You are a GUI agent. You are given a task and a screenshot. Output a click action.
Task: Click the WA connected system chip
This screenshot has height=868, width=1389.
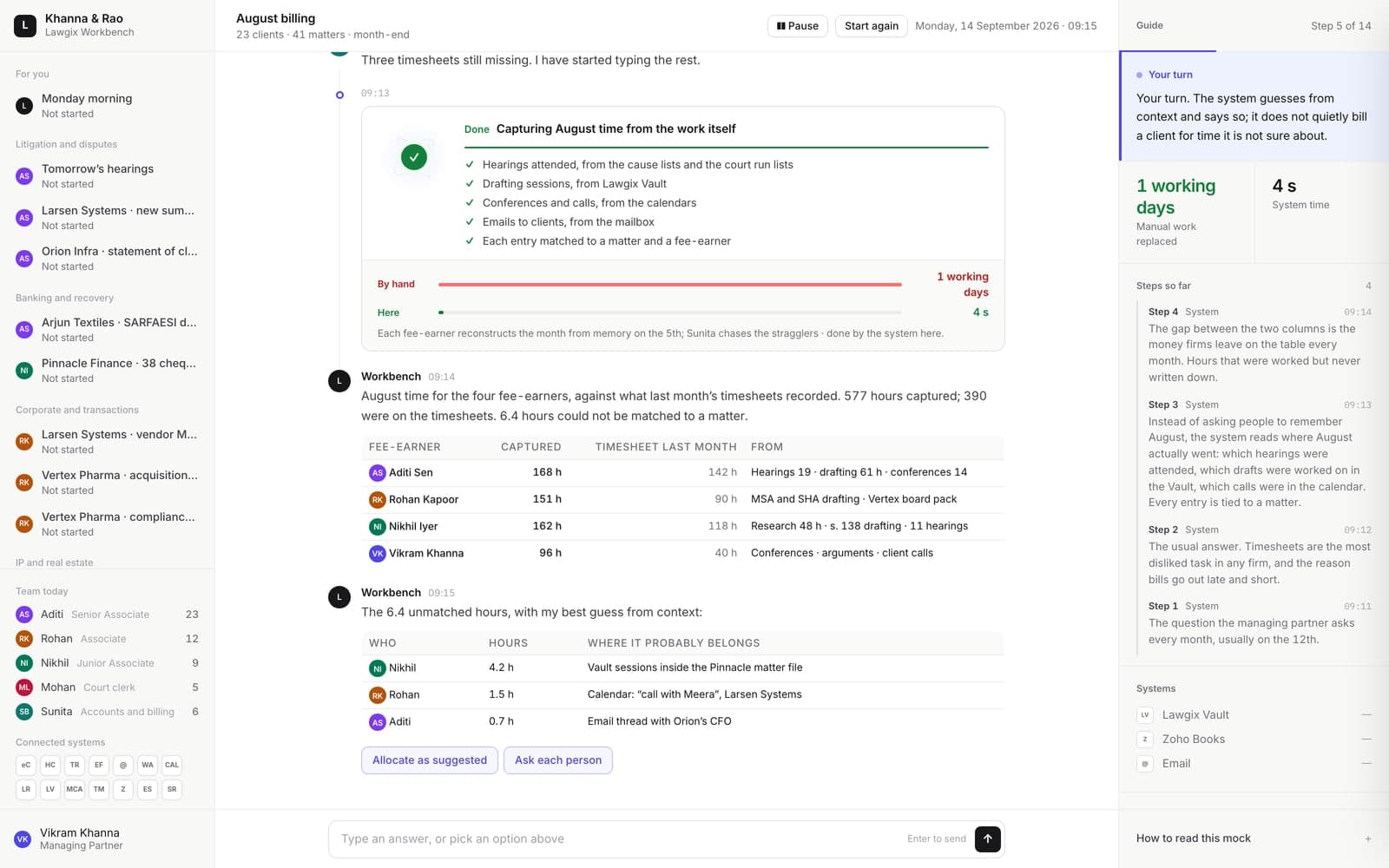[148, 765]
